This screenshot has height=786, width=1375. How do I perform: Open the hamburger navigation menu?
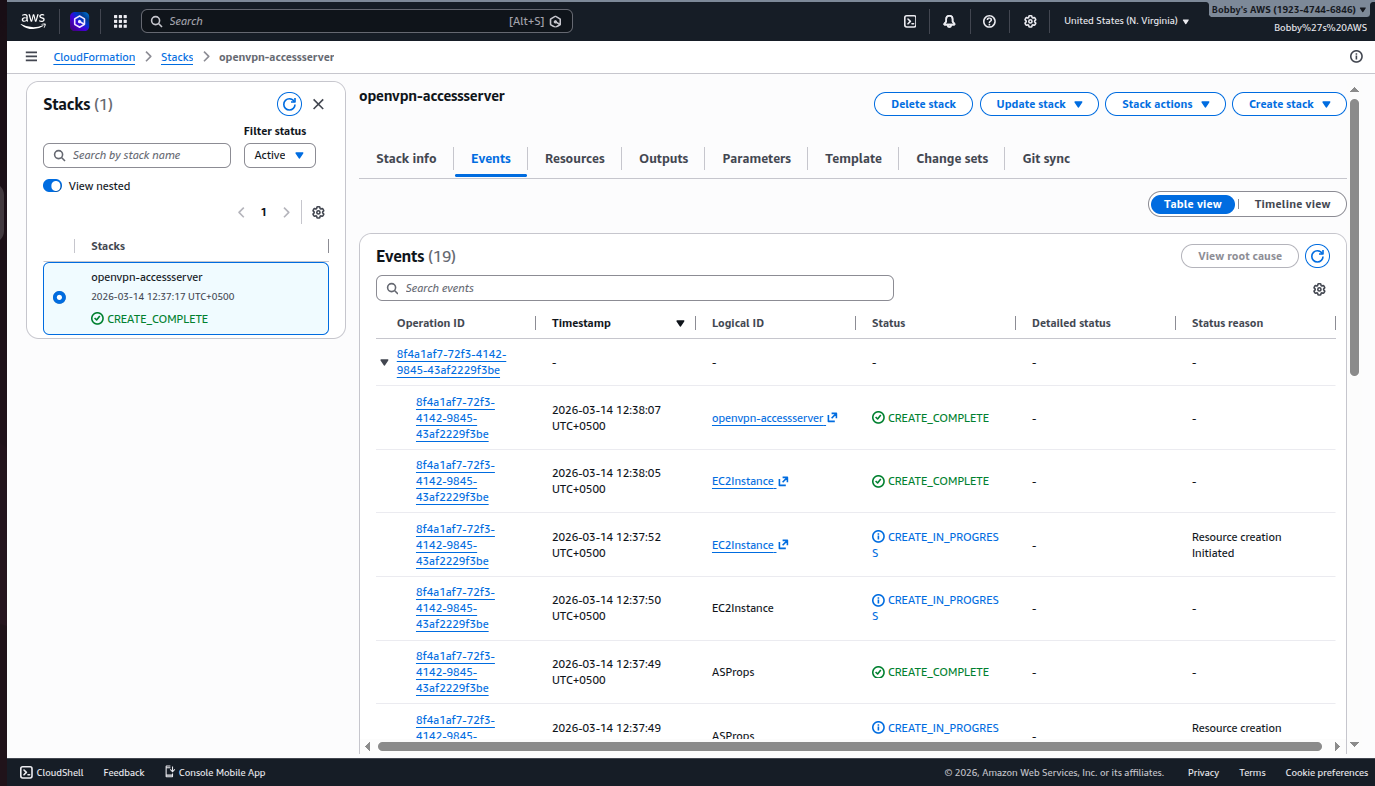click(x=32, y=57)
